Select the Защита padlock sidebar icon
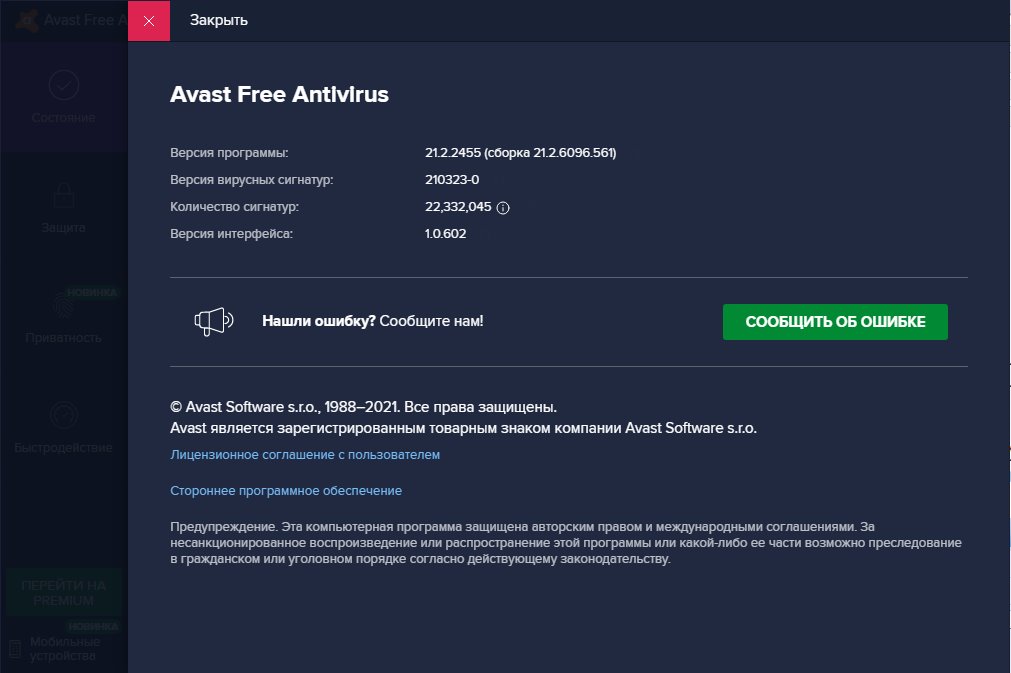 [x=63, y=195]
